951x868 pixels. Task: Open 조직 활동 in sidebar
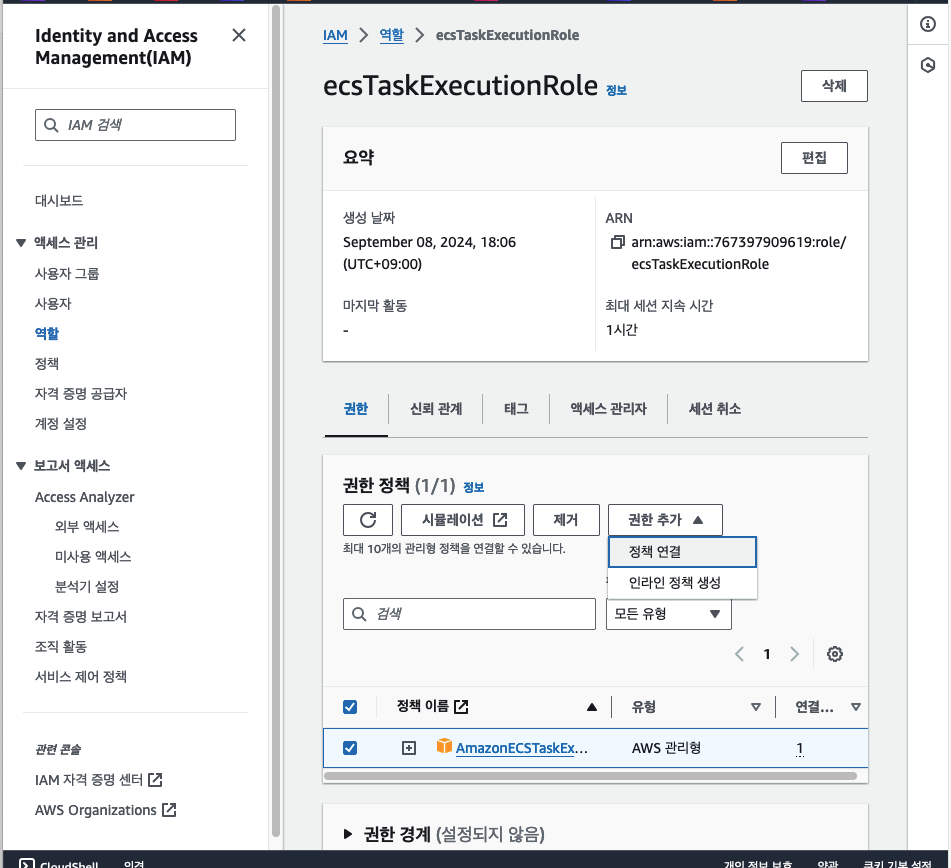click(61, 647)
